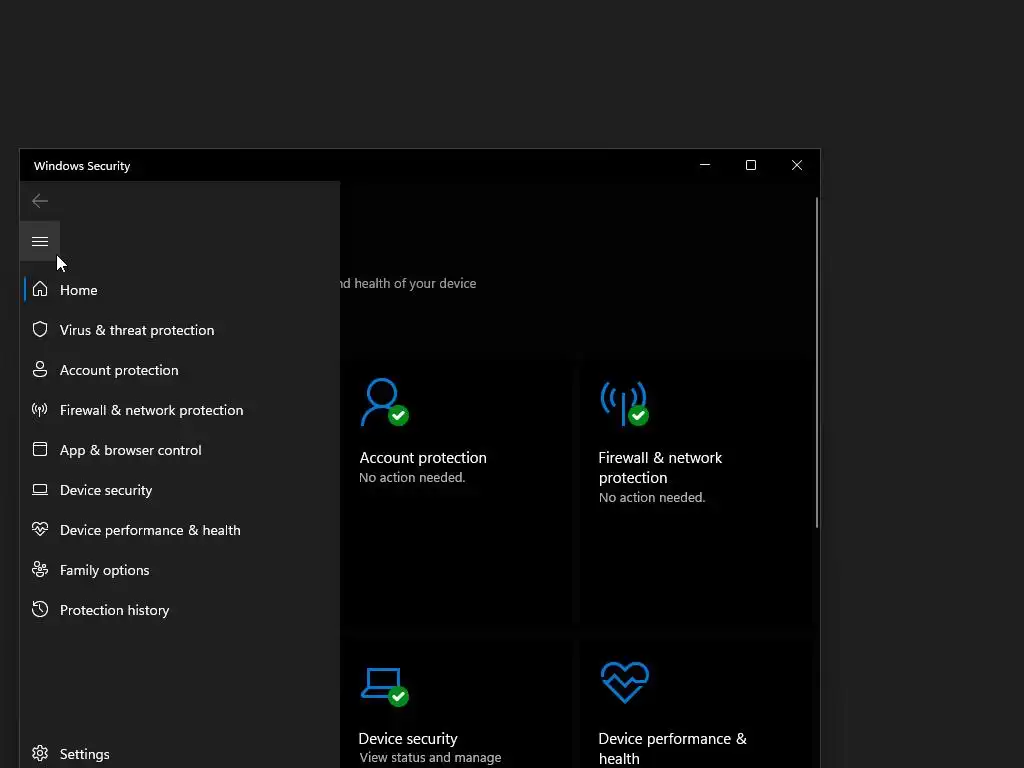Screen dimensions: 1024x768
Task: Click the 'health of your device' subtitle text
Action: [415, 283]
